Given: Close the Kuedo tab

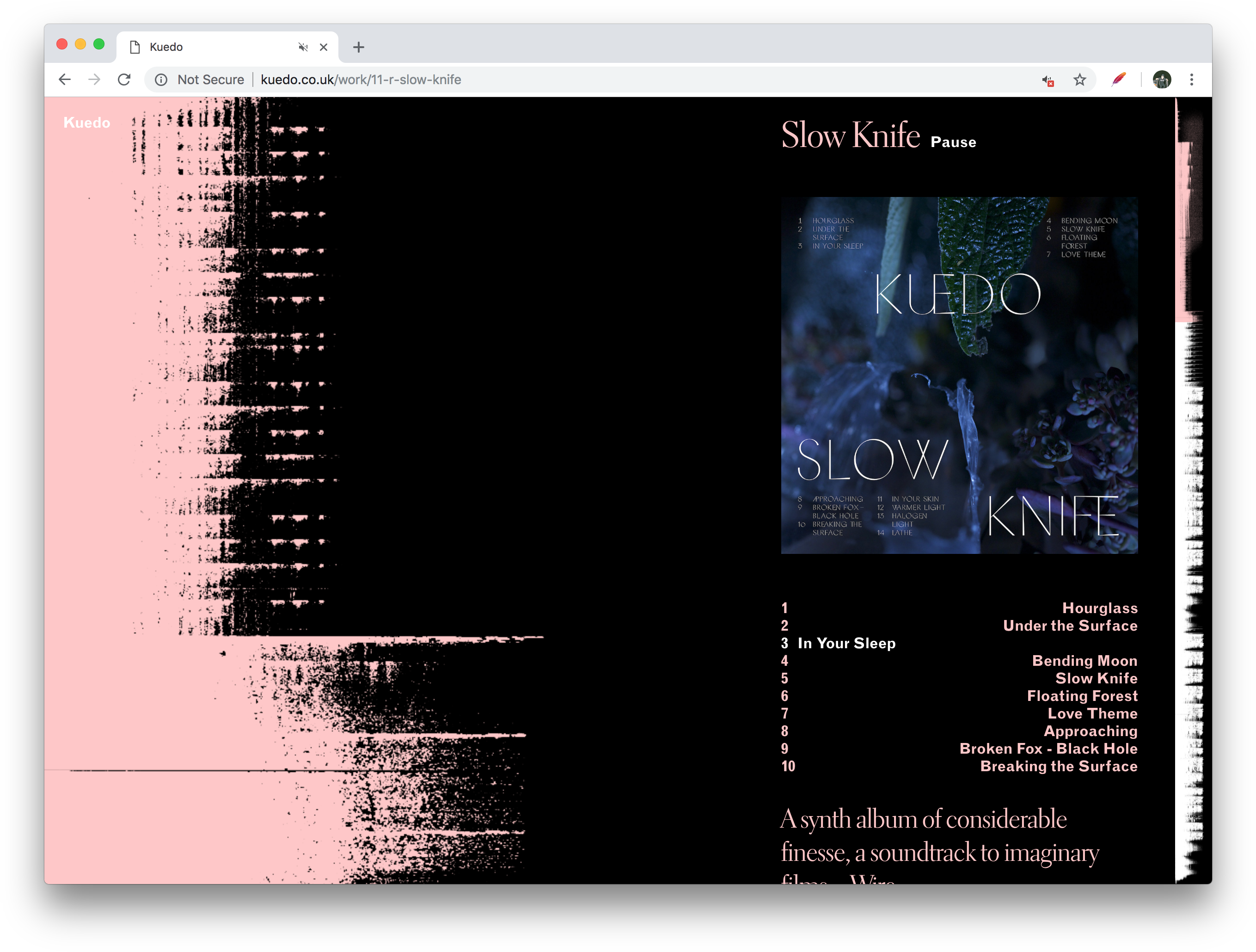Looking at the screenshot, I should 324,47.
